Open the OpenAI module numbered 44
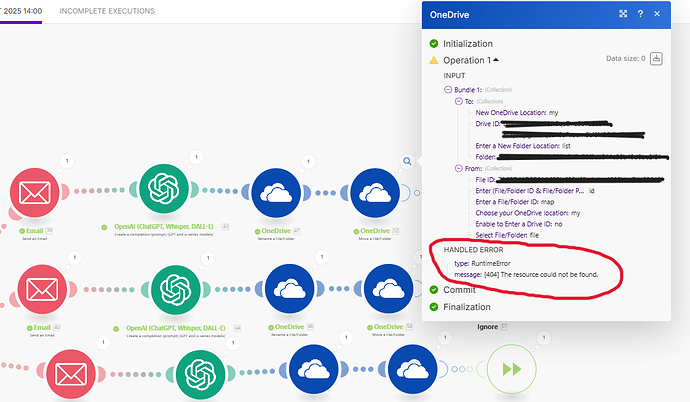This screenshot has height=402, width=690. click(176, 290)
